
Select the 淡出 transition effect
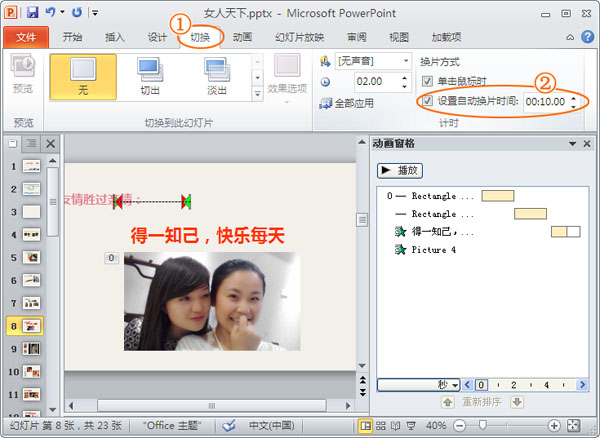tap(217, 77)
